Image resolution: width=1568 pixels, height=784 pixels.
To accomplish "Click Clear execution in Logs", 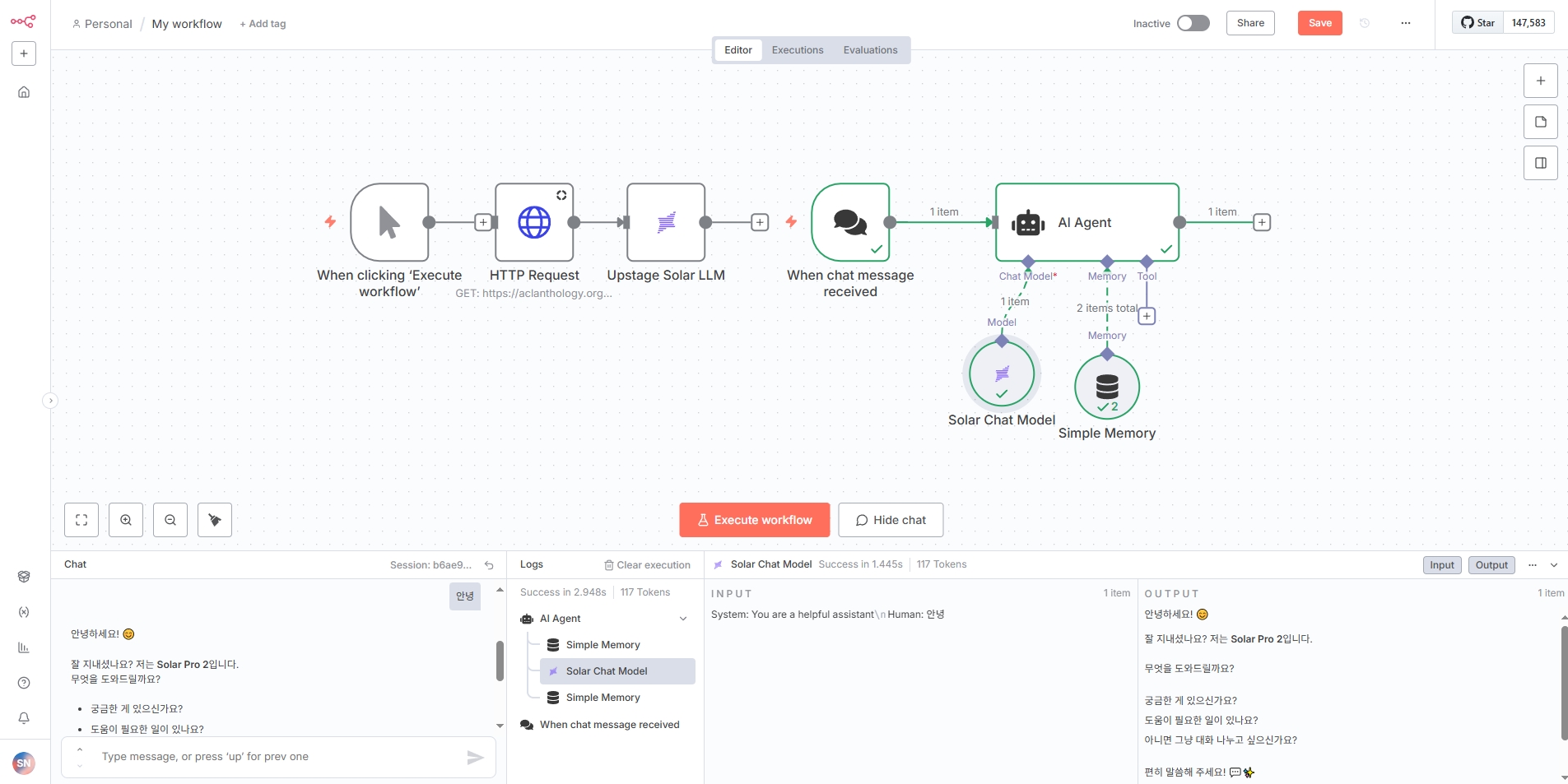I will (647, 565).
